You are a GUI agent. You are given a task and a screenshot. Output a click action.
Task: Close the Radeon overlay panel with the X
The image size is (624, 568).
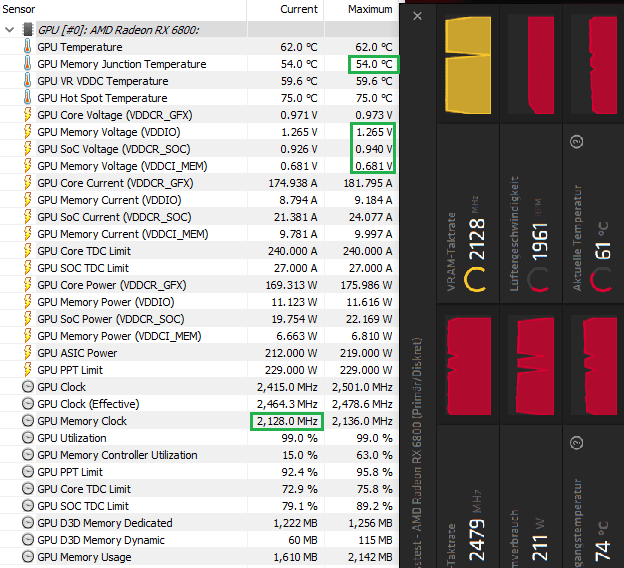pos(417,16)
